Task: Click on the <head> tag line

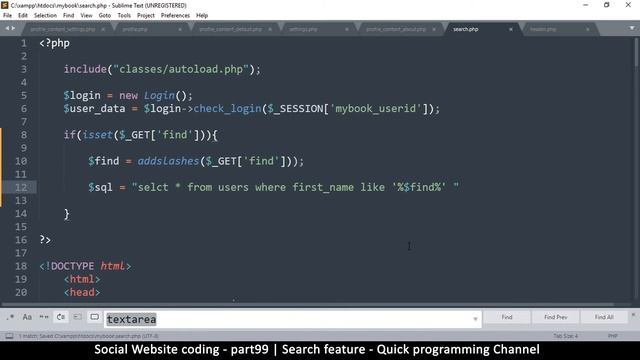Action: click(82, 292)
